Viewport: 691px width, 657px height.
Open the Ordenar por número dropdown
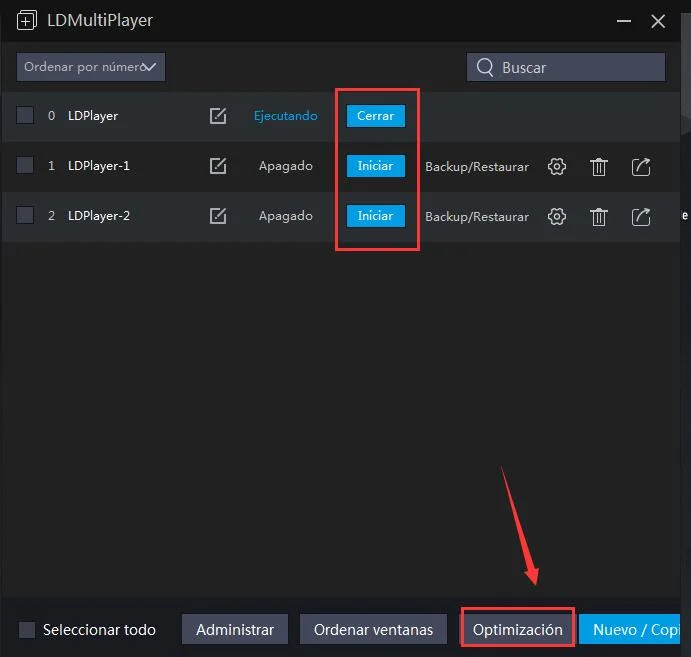point(91,67)
